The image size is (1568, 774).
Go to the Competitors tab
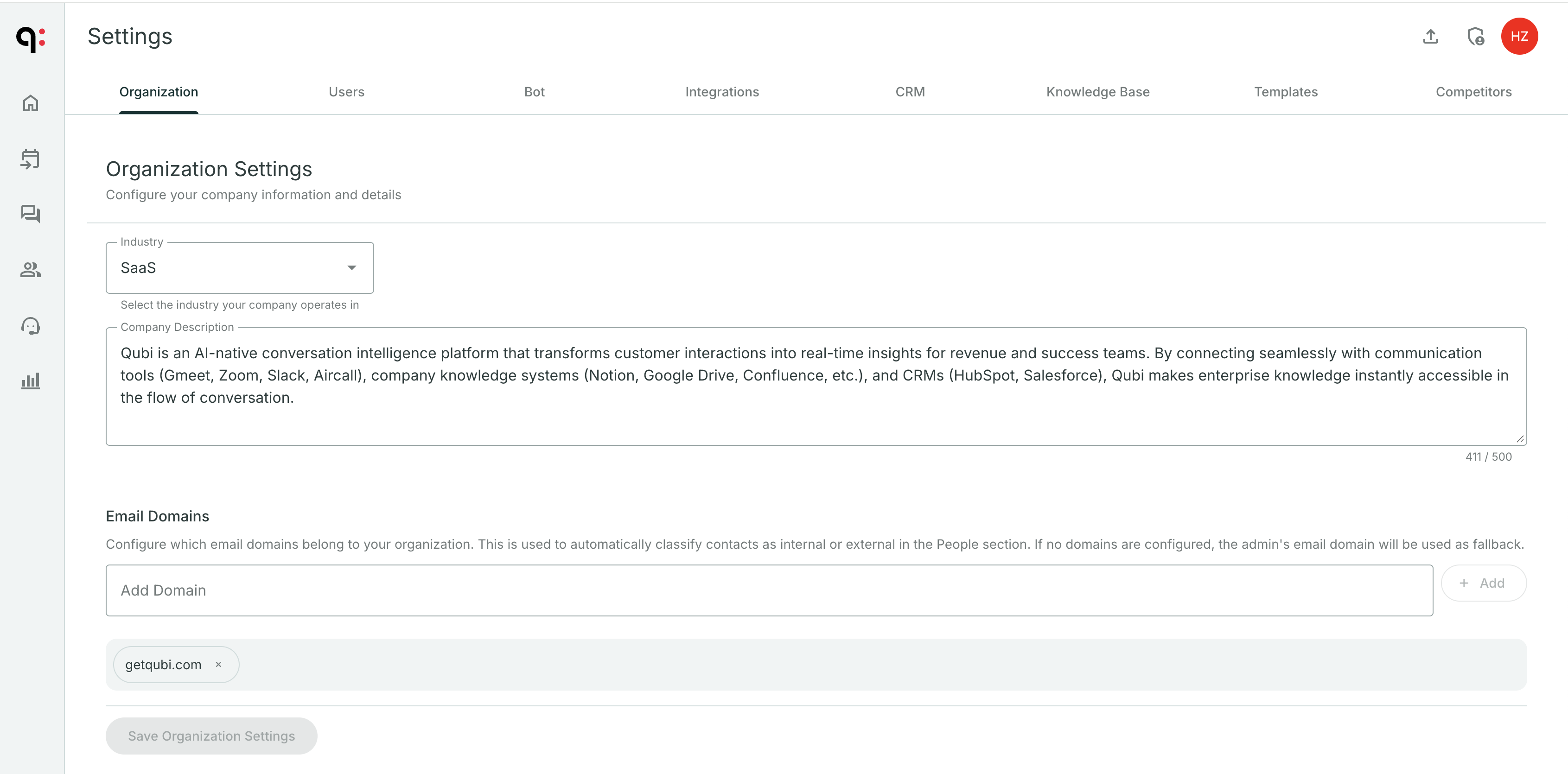[x=1473, y=92]
